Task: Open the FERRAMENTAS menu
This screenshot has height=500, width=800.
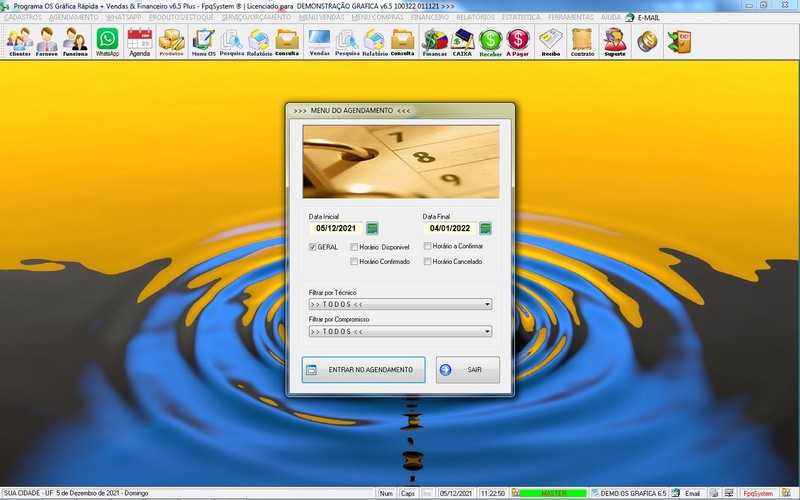Action: (570, 17)
